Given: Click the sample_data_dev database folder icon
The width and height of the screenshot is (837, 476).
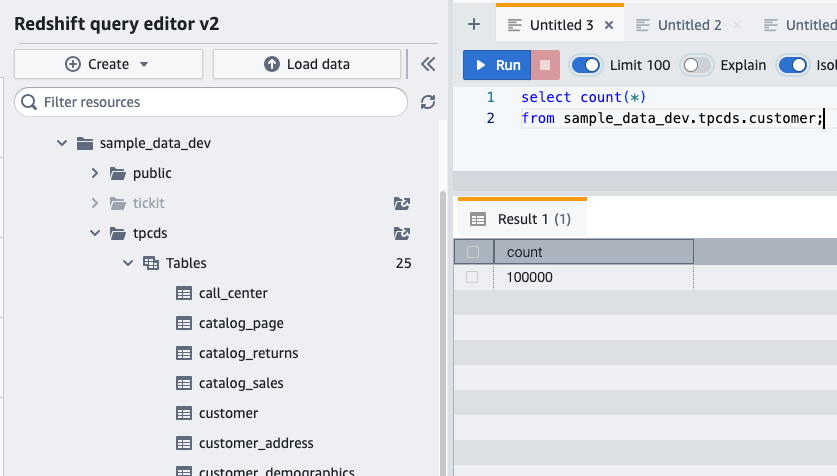Looking at the screenshot, I should pyautogui.click(x=85, y=143).
